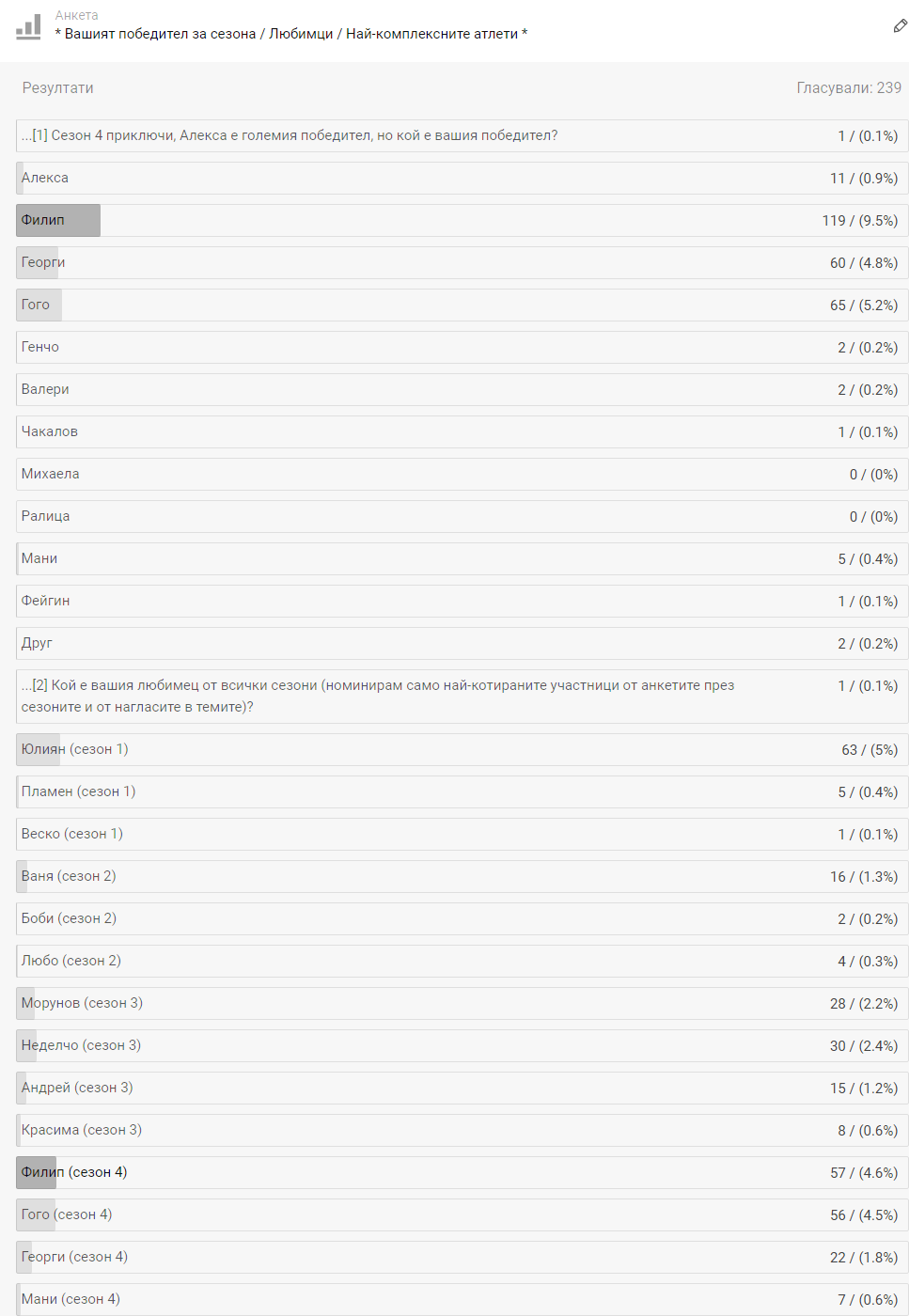
Task: Select the Гого (сезон 4) row
Action: (462, 1214)
